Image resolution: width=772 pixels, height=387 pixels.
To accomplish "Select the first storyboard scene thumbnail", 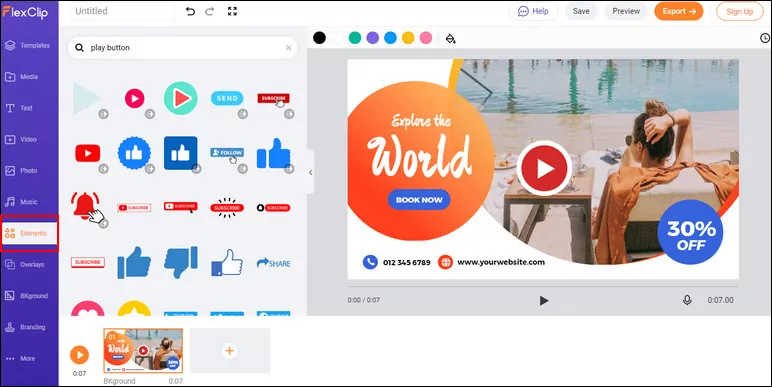I will pos(143,351).
